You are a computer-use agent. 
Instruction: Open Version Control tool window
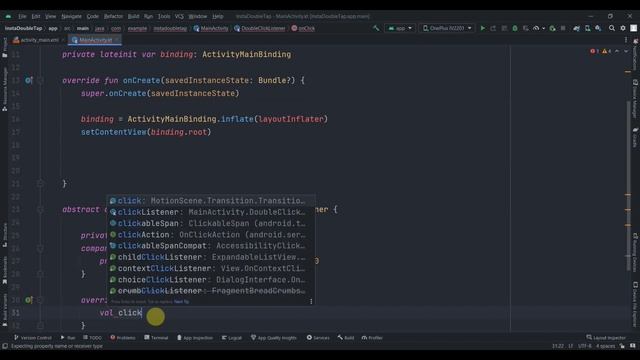point(33,338)
